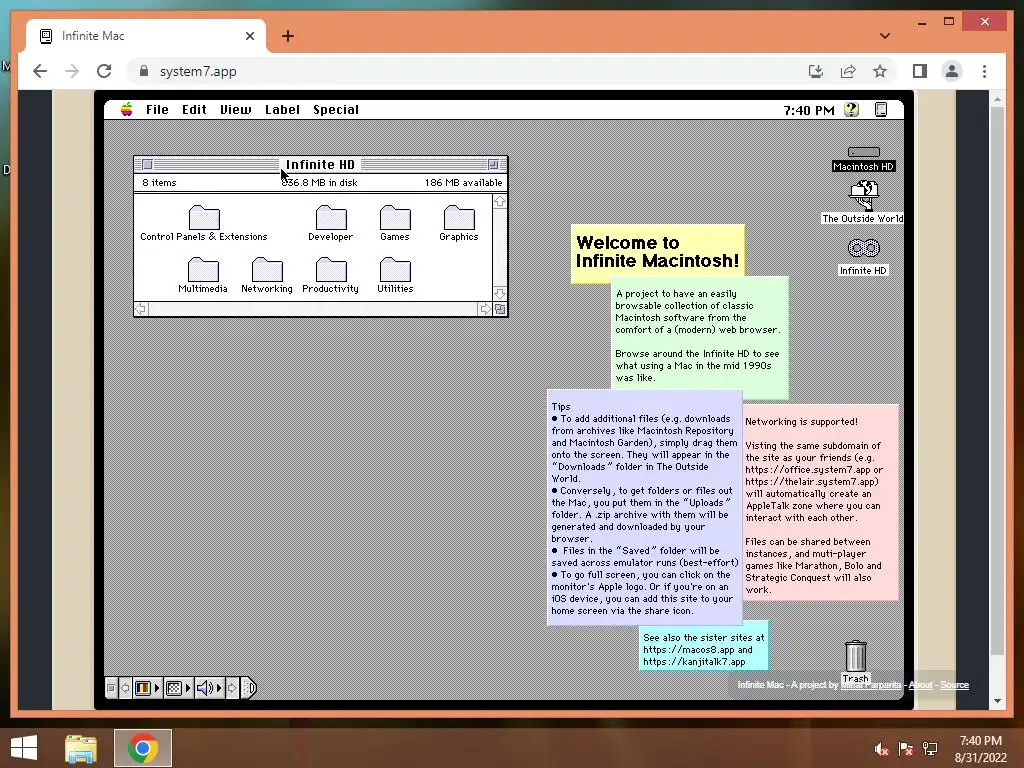Click the "186 MB available" text
The height and width of the screenshot is (768, 1024).
[x=464, y=183]
